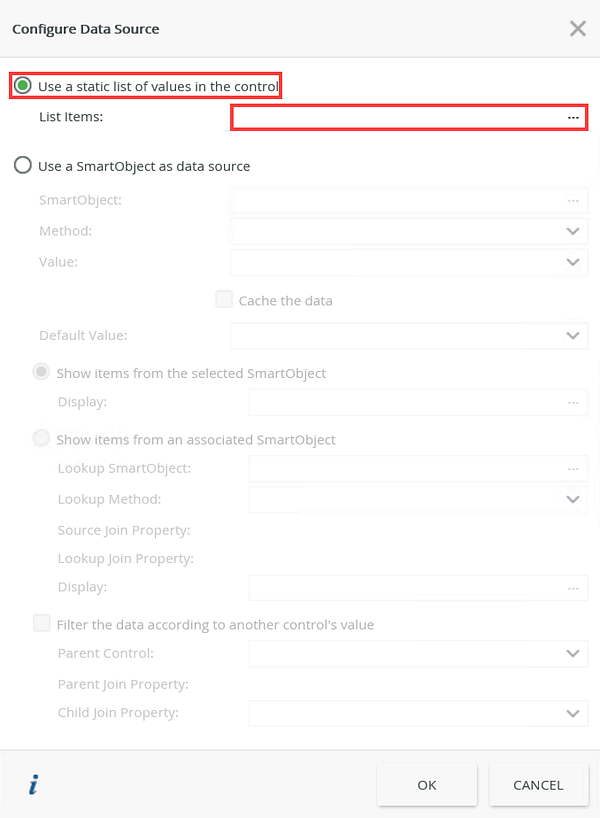Open Lookup SmartObject ellipsis picker
This screenshot has width=600, height=818.
point(573,469)
